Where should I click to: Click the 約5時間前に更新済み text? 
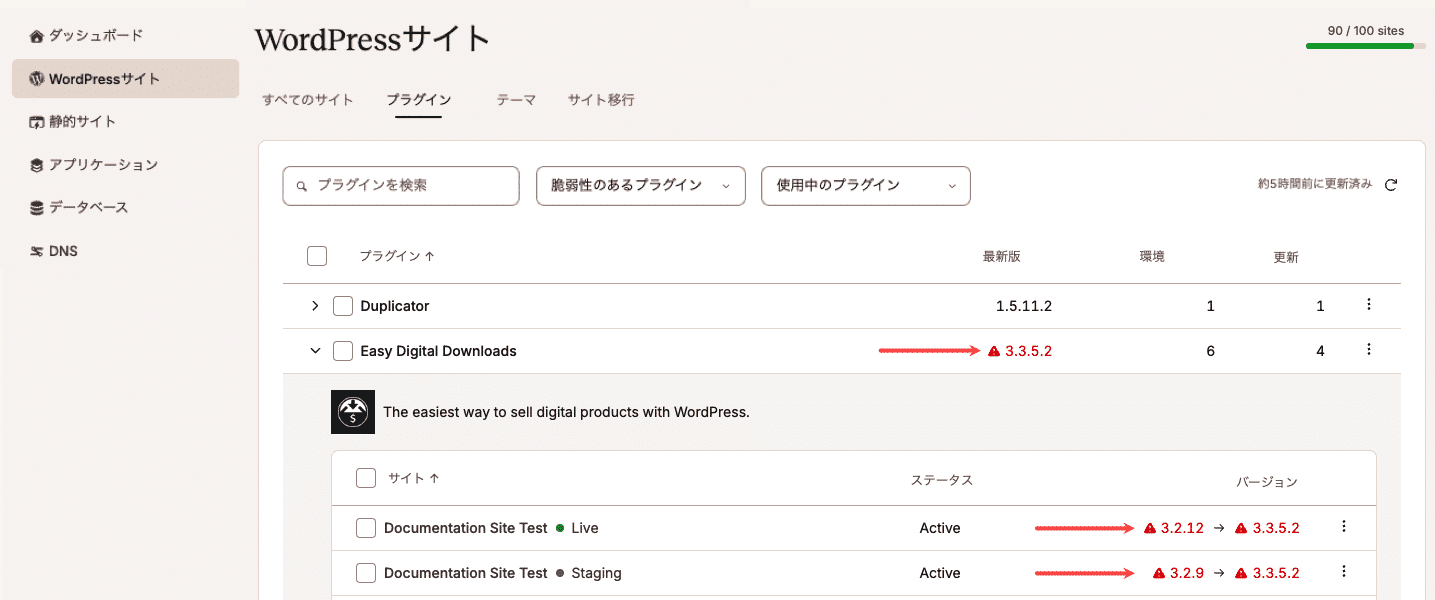click(x=1315, y=185)
